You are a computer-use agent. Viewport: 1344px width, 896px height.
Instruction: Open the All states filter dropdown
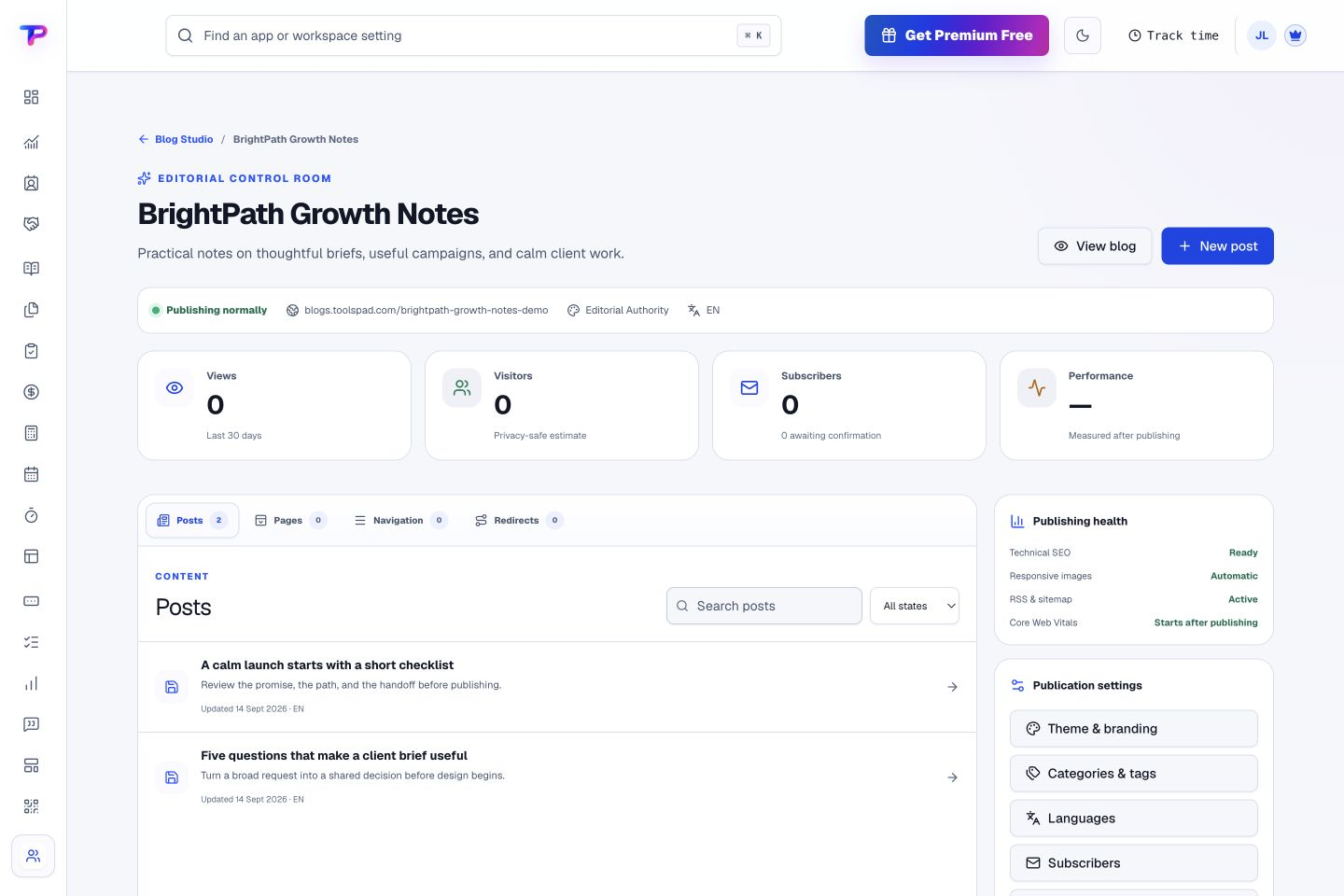(915, 606)
